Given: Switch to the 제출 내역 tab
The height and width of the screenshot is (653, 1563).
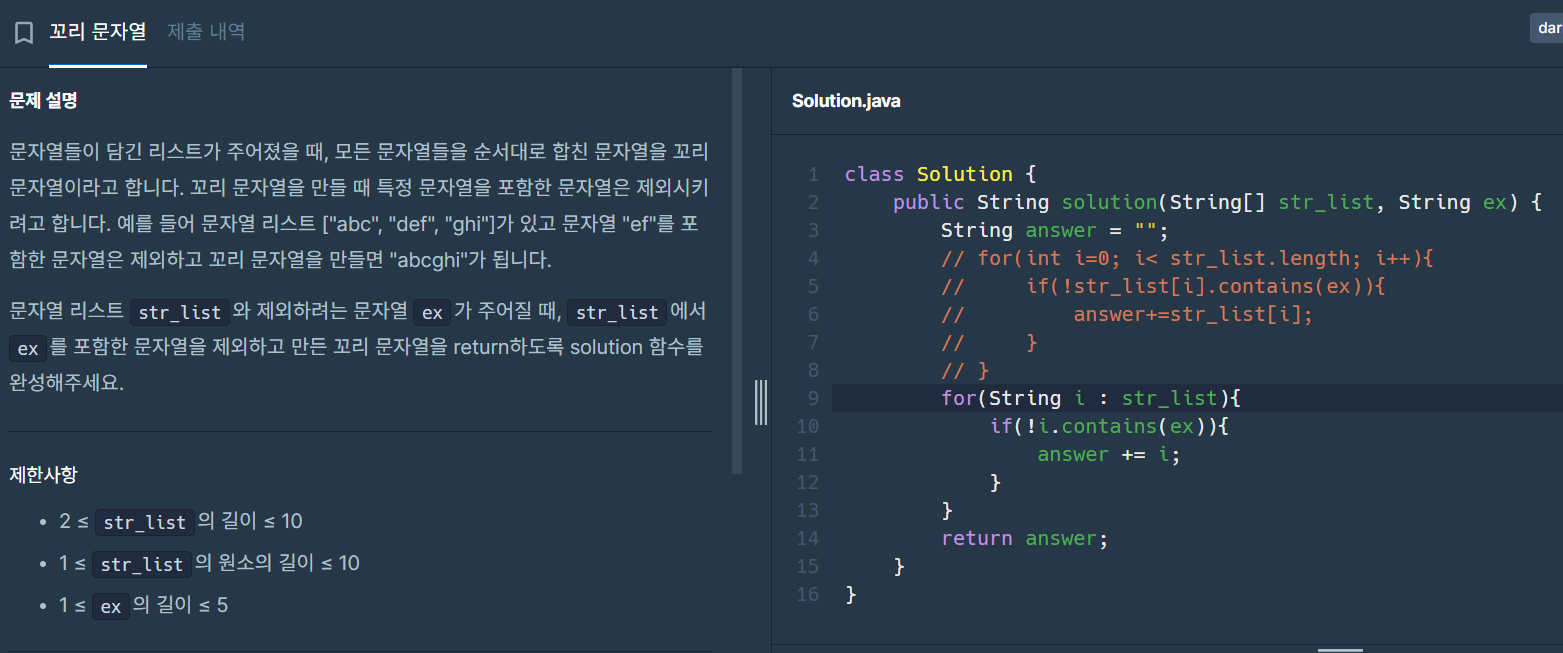Looking at the screenshot, I should (x=206, y=32).
